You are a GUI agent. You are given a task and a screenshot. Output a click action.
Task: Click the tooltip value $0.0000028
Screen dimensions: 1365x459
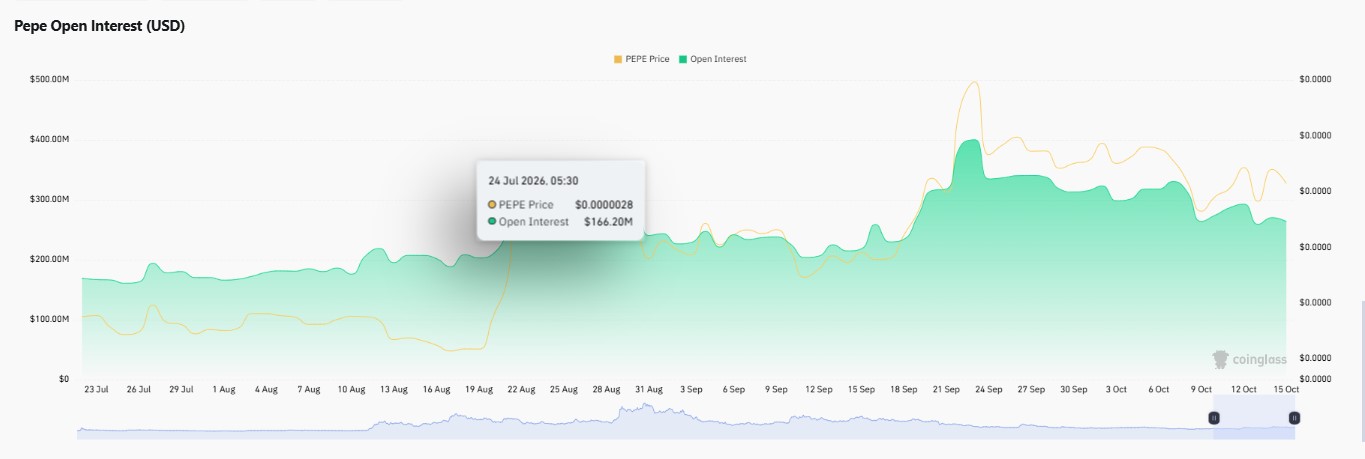click(x=604, y=204)
